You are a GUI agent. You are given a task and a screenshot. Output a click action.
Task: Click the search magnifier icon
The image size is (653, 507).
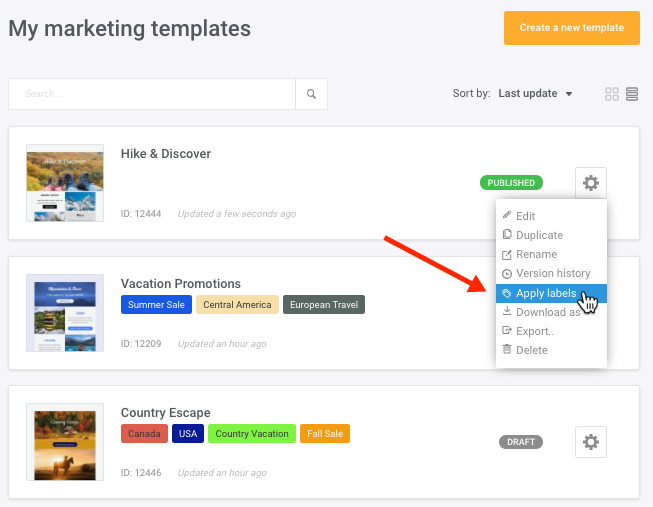pyautogui.click(x=311, y=94)
